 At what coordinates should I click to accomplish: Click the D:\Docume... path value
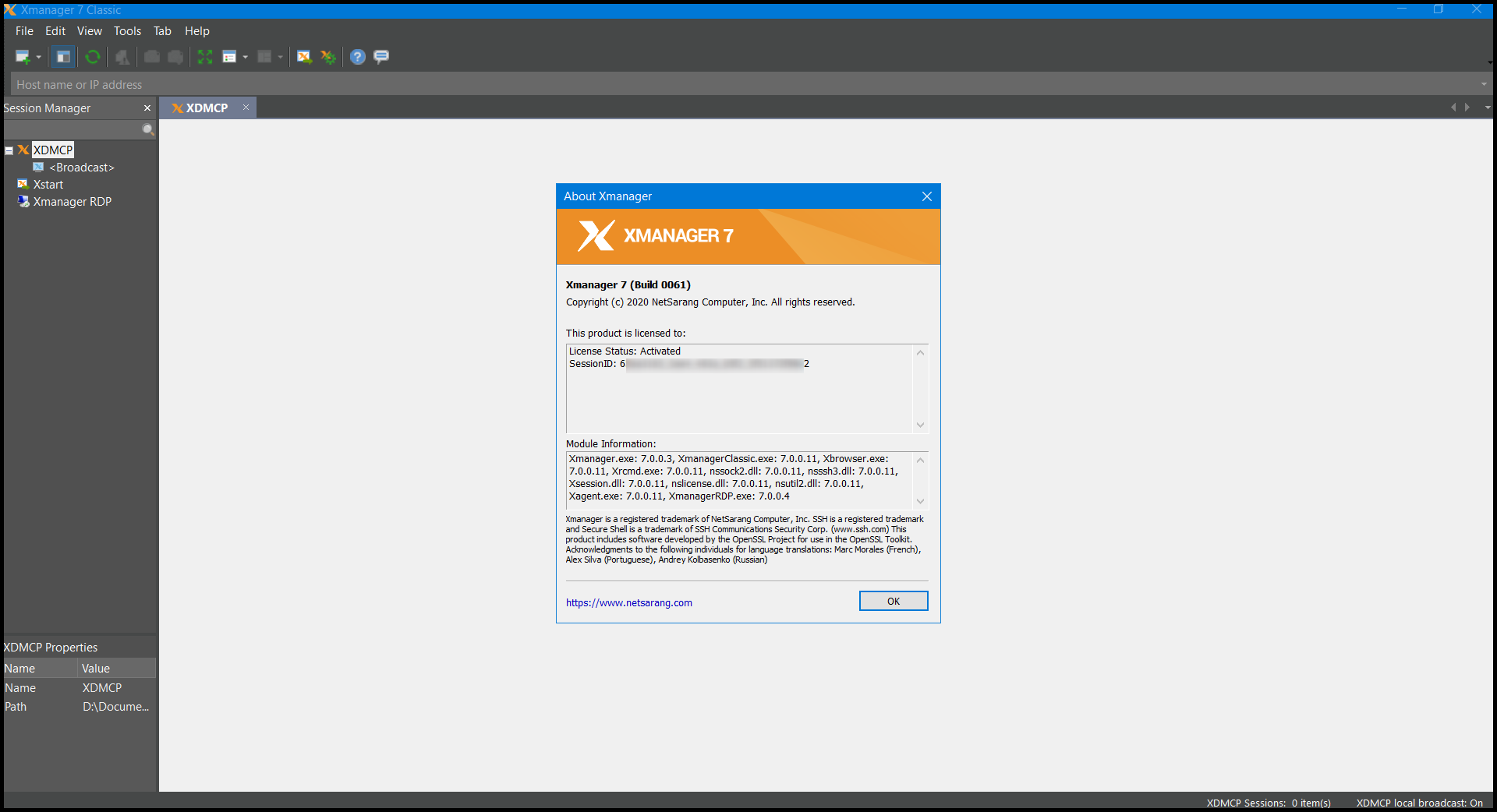(x=115, y=707)
